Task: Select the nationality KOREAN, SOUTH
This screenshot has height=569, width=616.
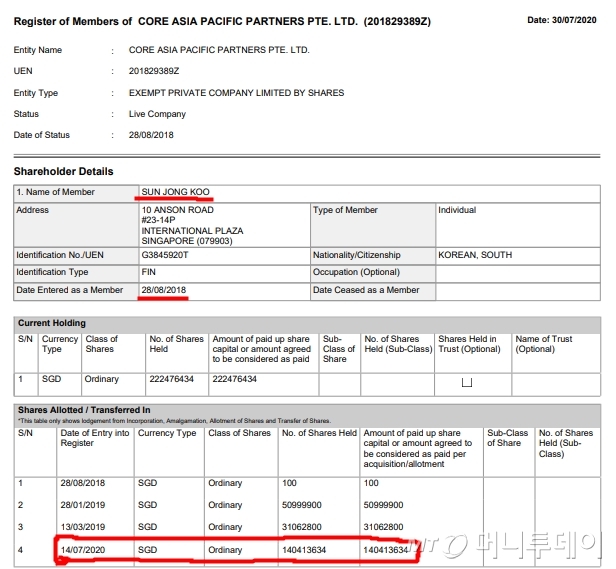Action: [475, 255]
